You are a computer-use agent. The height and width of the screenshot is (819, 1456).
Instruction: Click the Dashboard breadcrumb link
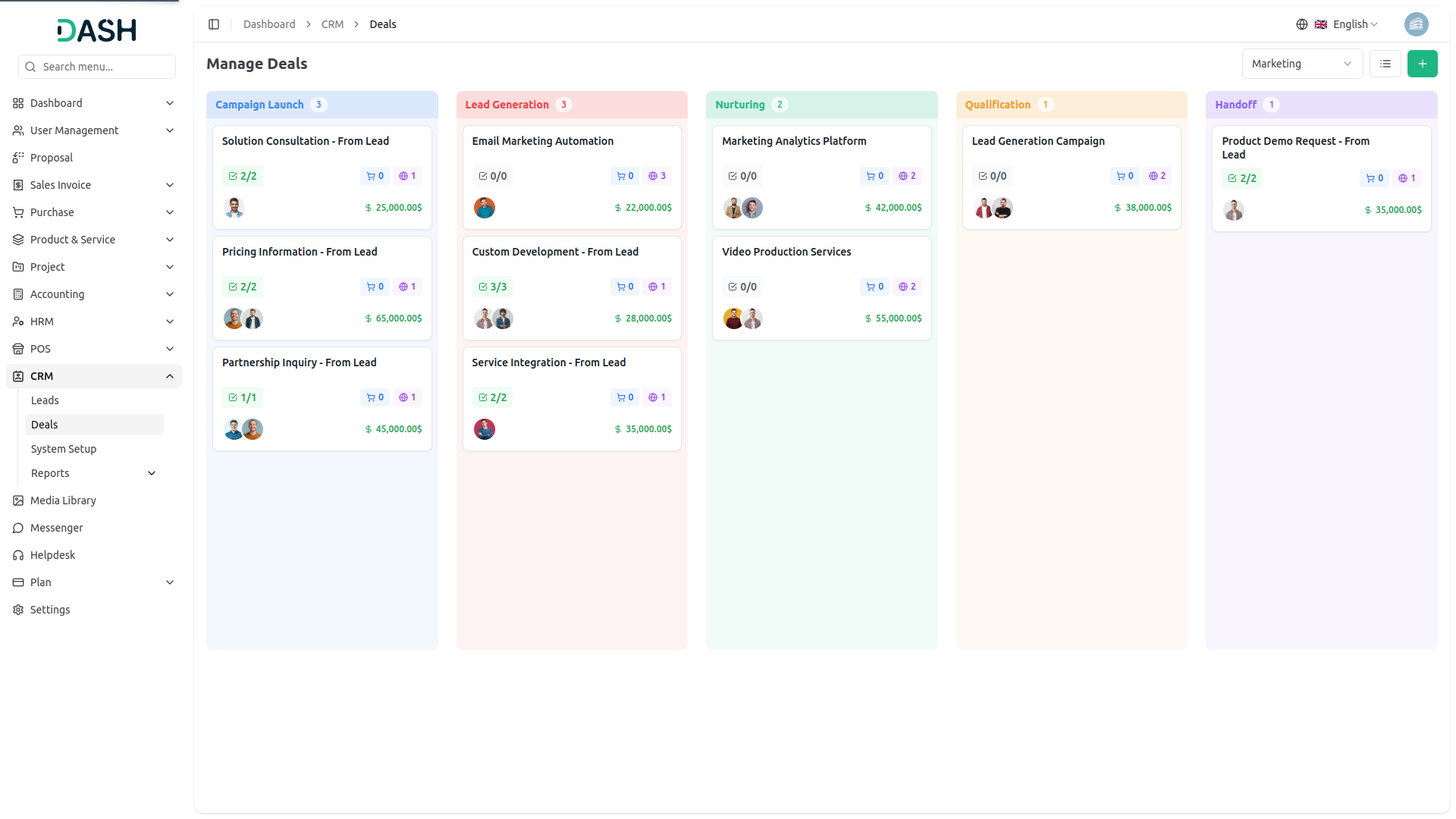point(269,24)
